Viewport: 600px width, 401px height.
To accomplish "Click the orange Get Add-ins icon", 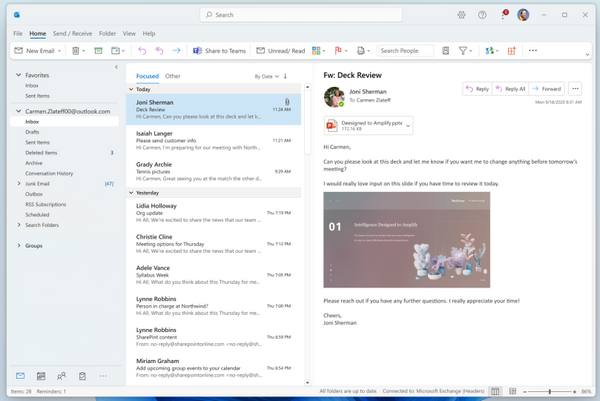I will point(512,51).
